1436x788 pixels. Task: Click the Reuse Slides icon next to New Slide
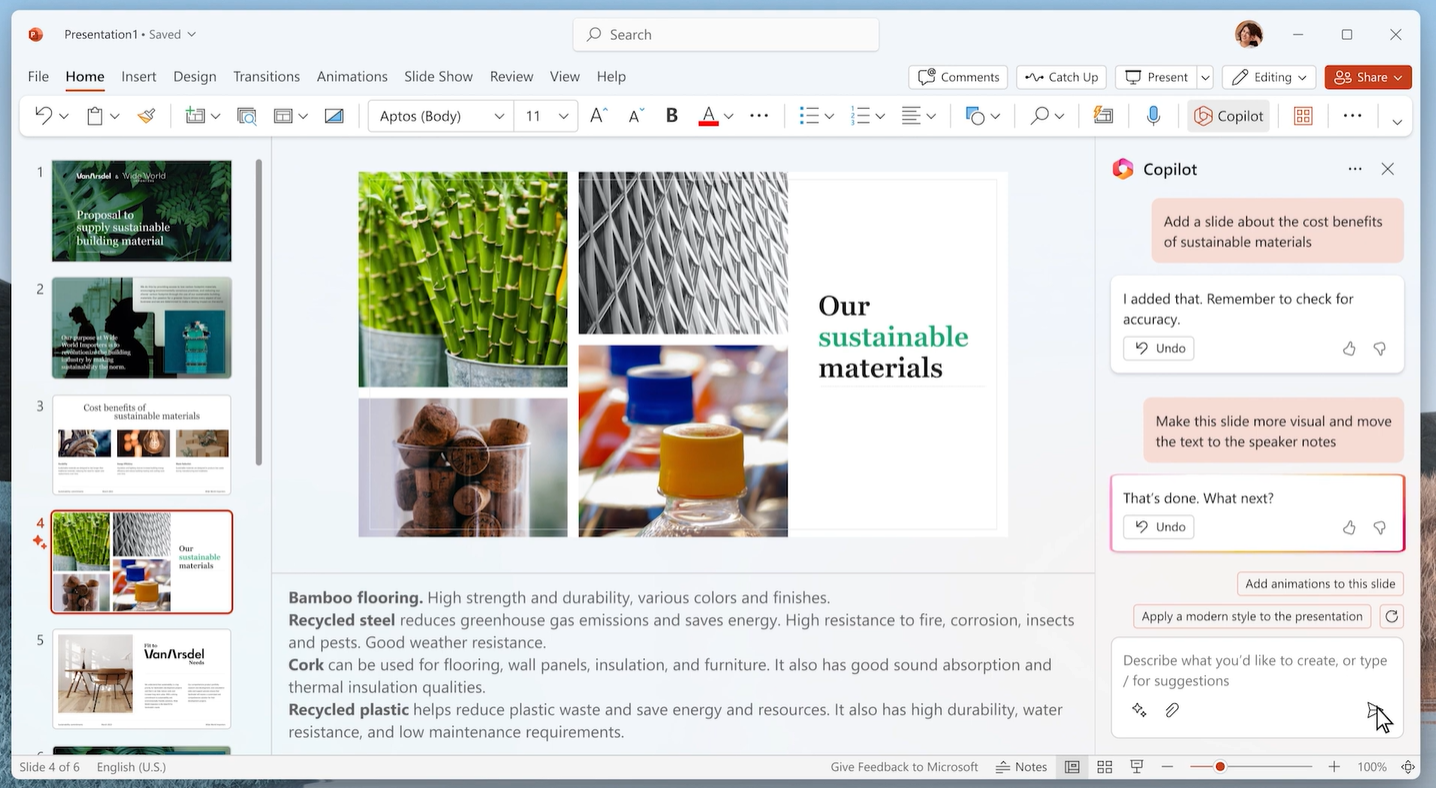247,116
